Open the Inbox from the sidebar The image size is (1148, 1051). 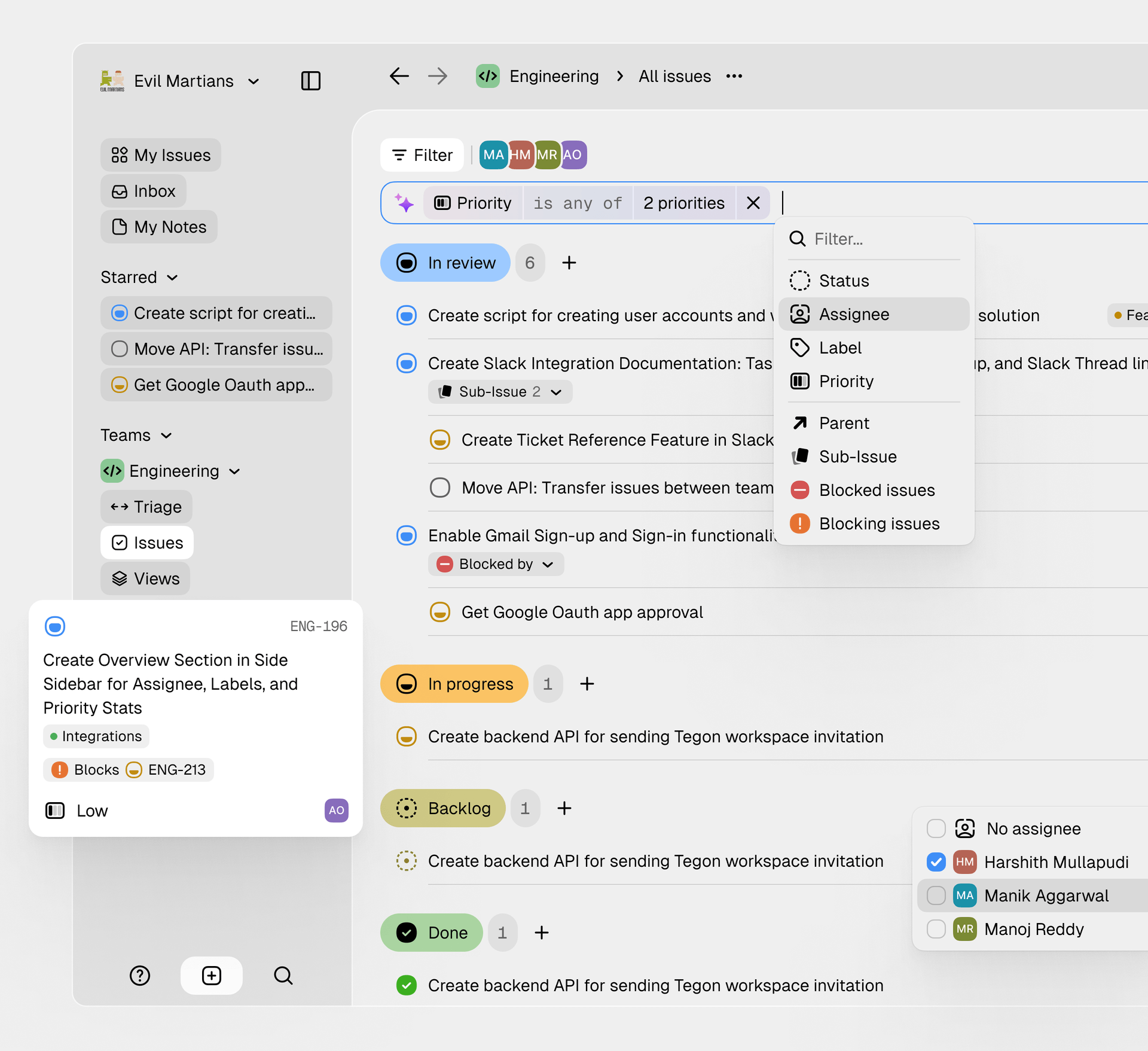tap(143, 191)
